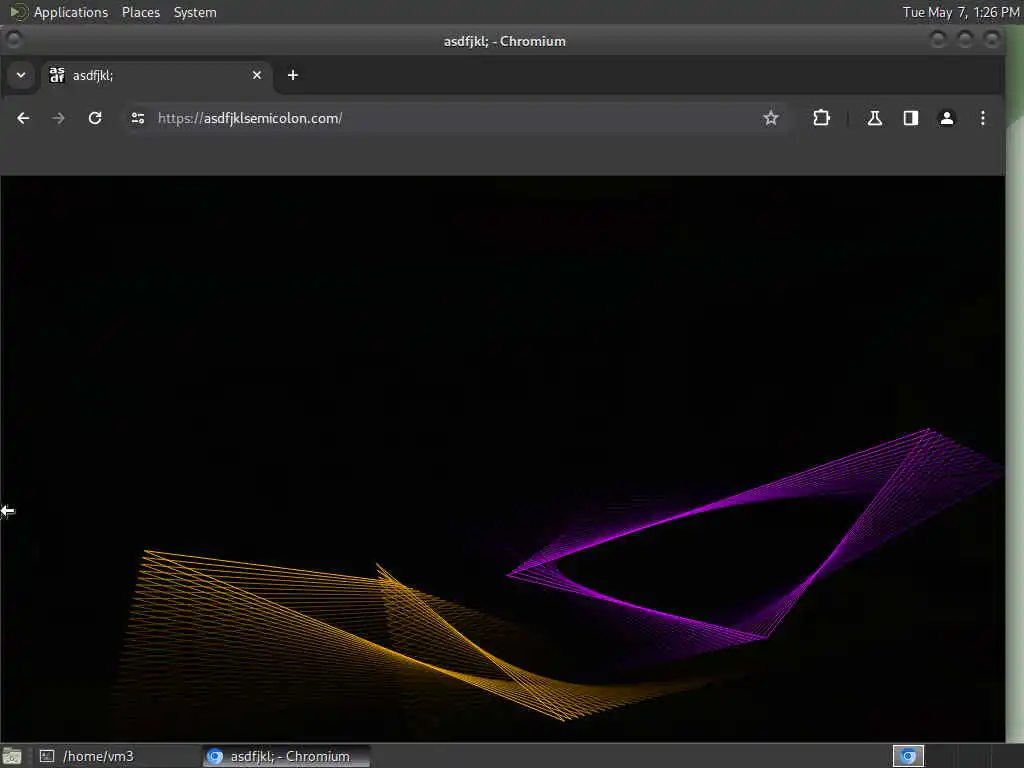Select the asdfjkl; tab
Viewport: 1024px width, 768px height.
coord(157,76)
